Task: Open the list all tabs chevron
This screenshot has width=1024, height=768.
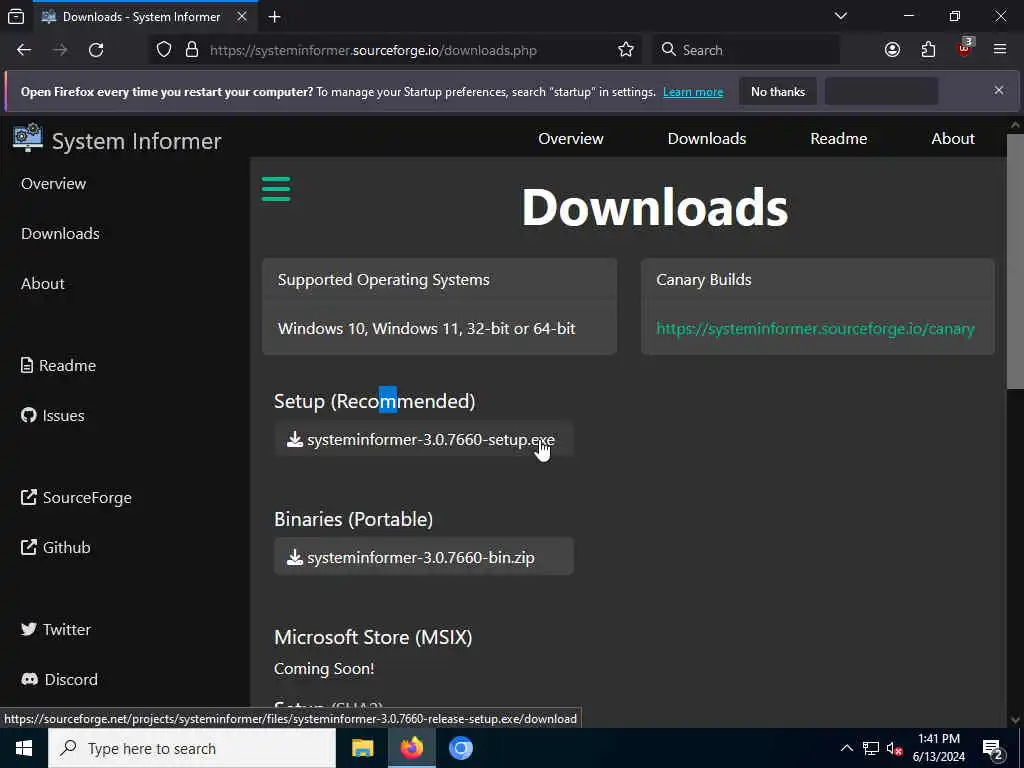Action: click(x=840, y=16)
